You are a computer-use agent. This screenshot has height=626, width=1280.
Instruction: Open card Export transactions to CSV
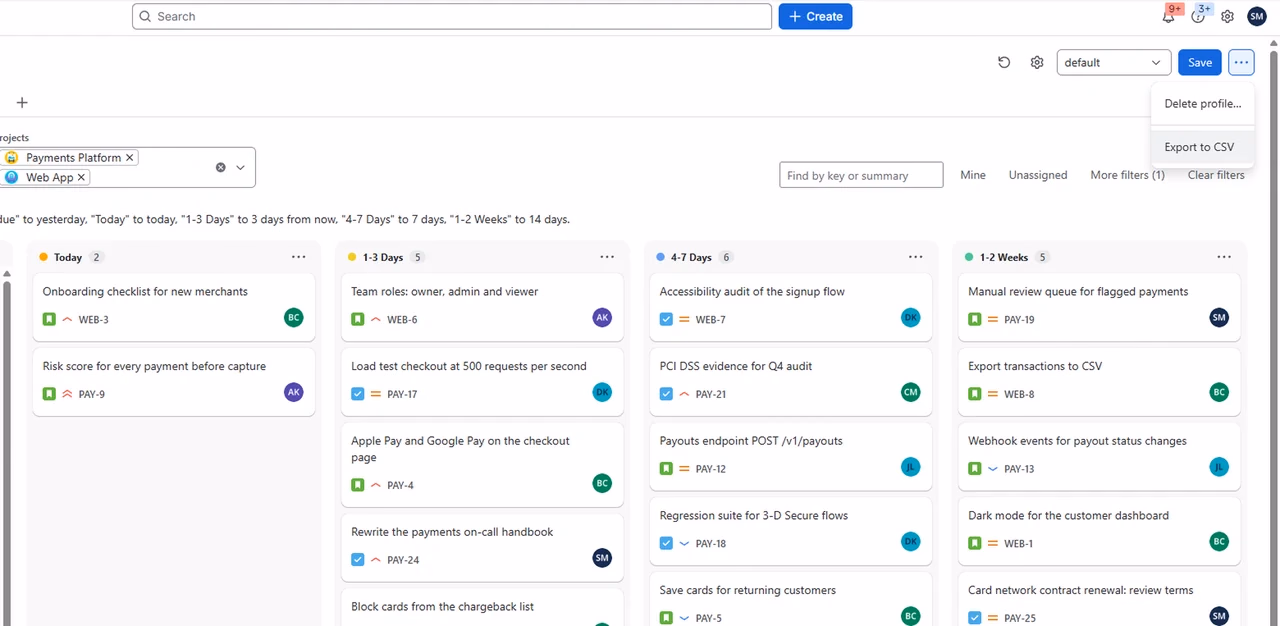coord(1099,380)
